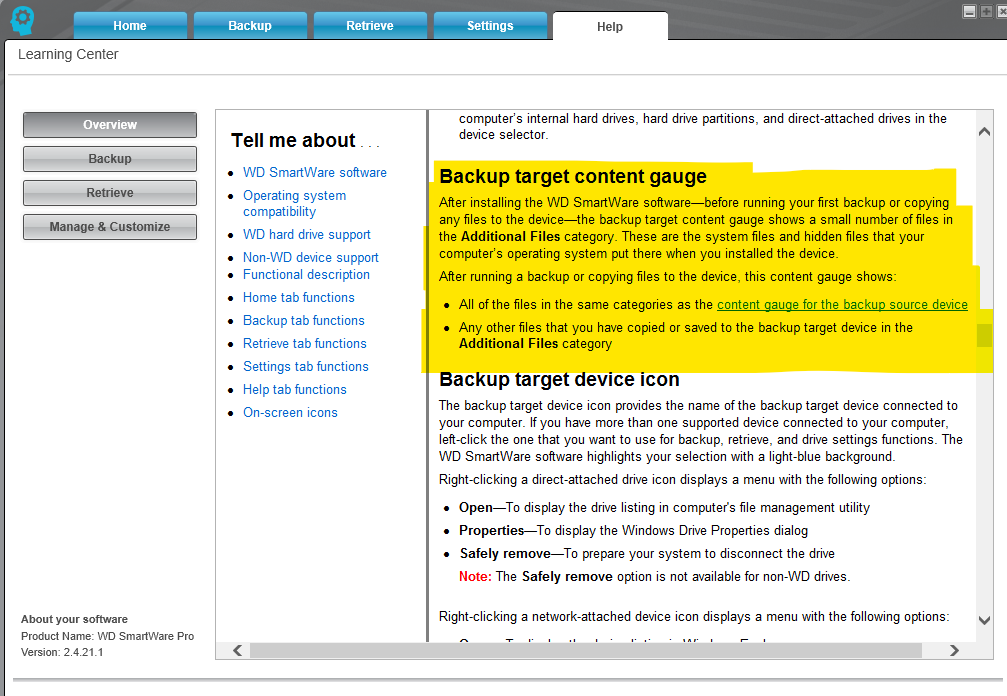Click the window maximize button
Image resolution: width=1007 pixels, height=696 pixels.
coord(986,12)
